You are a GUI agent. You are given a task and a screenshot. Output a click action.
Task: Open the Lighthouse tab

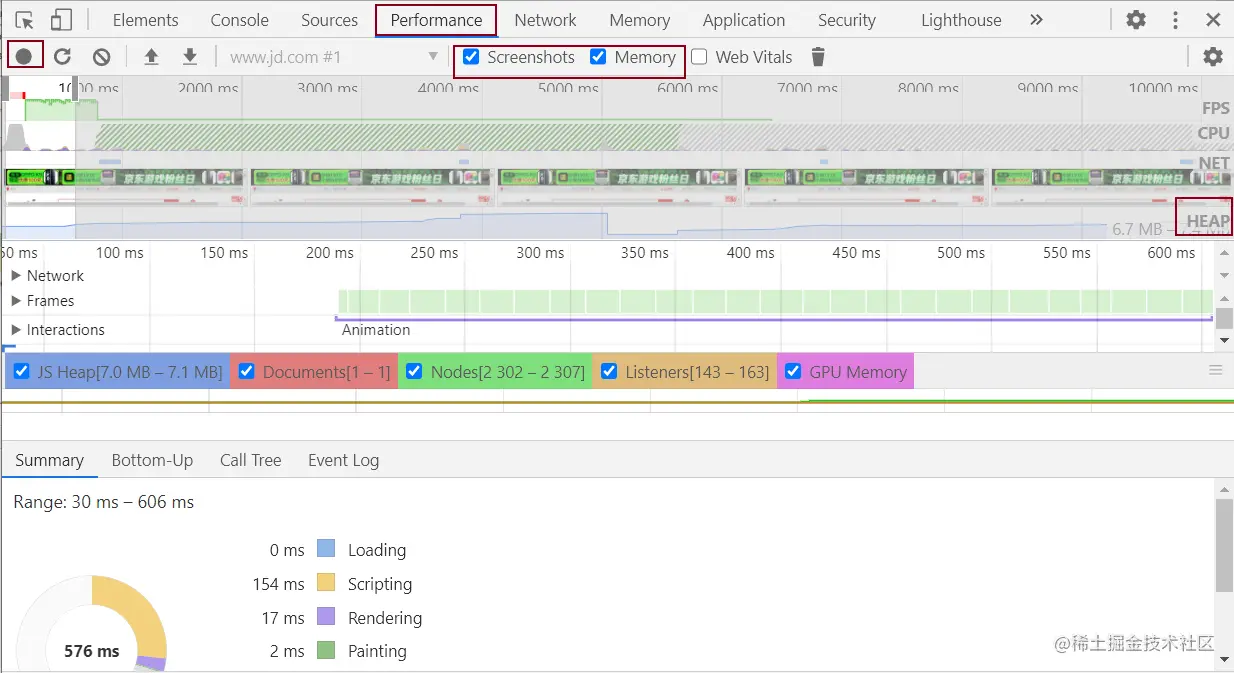click(961, 20)
